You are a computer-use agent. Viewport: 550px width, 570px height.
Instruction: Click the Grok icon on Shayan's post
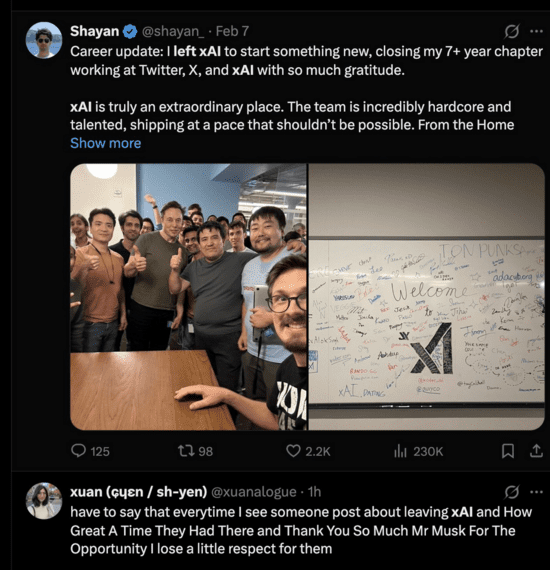(x=511, y=31)
